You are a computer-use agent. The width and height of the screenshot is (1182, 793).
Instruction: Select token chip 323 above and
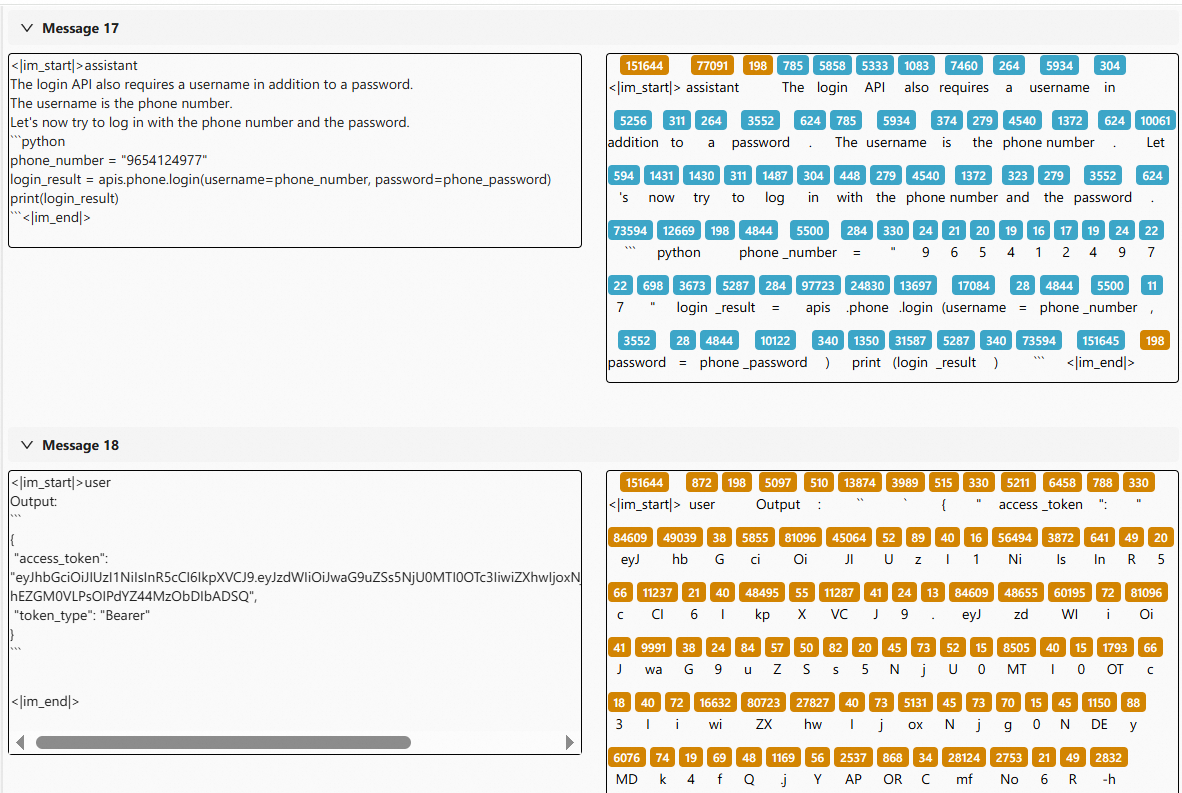tap(1018, 176)
